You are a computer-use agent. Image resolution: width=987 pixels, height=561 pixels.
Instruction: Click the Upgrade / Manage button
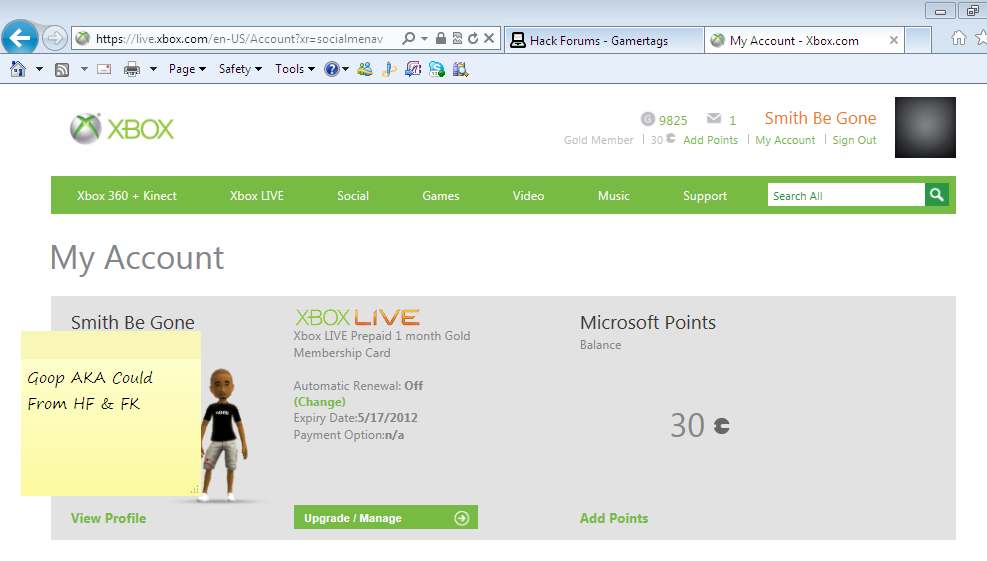point(386,518)
